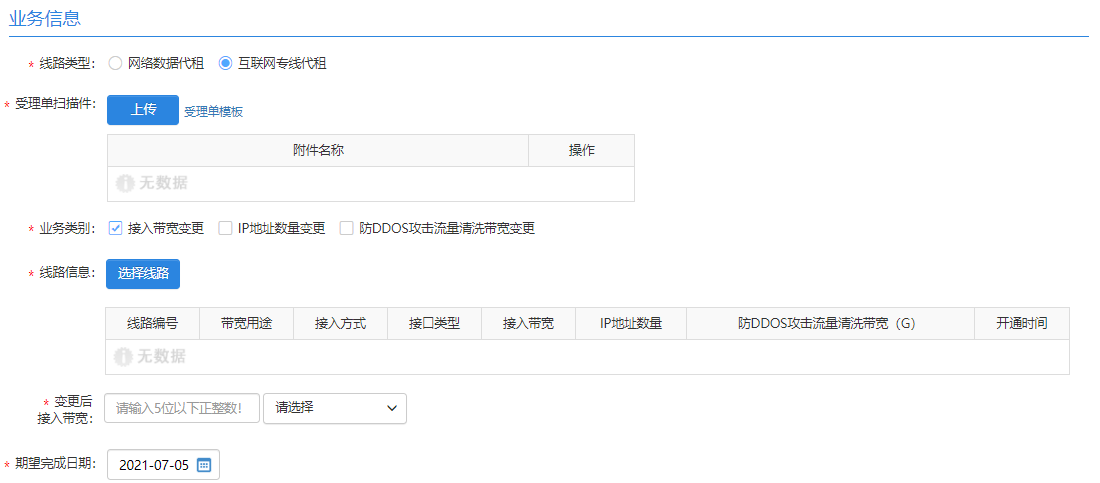Focus the 变更后接入带宽 number input field
1100x483 pixels.
pos(182,408)
